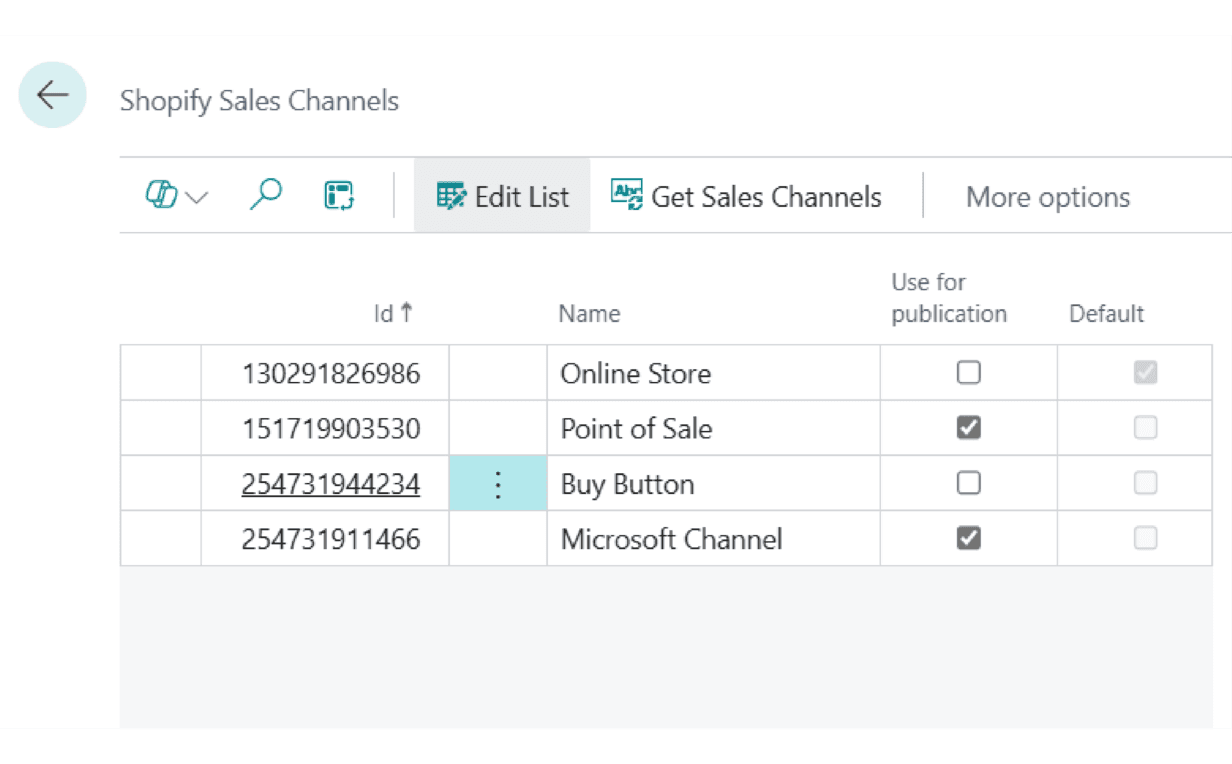1232x764 pixels.
Task: Click the search magnifier icon
Action: (265, 196)
